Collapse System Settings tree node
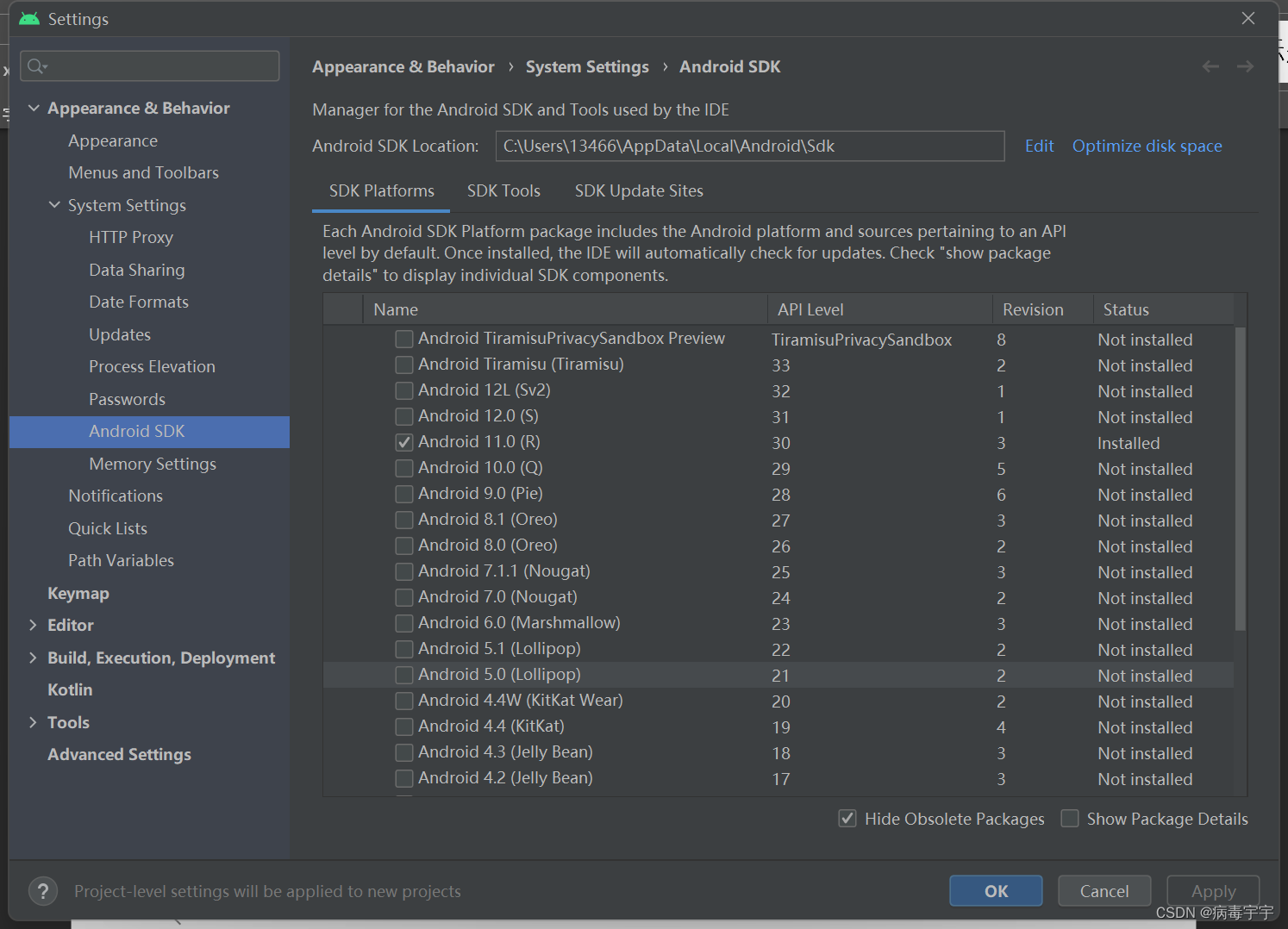This screenshot has width=1288, height=929. [54, 205]
